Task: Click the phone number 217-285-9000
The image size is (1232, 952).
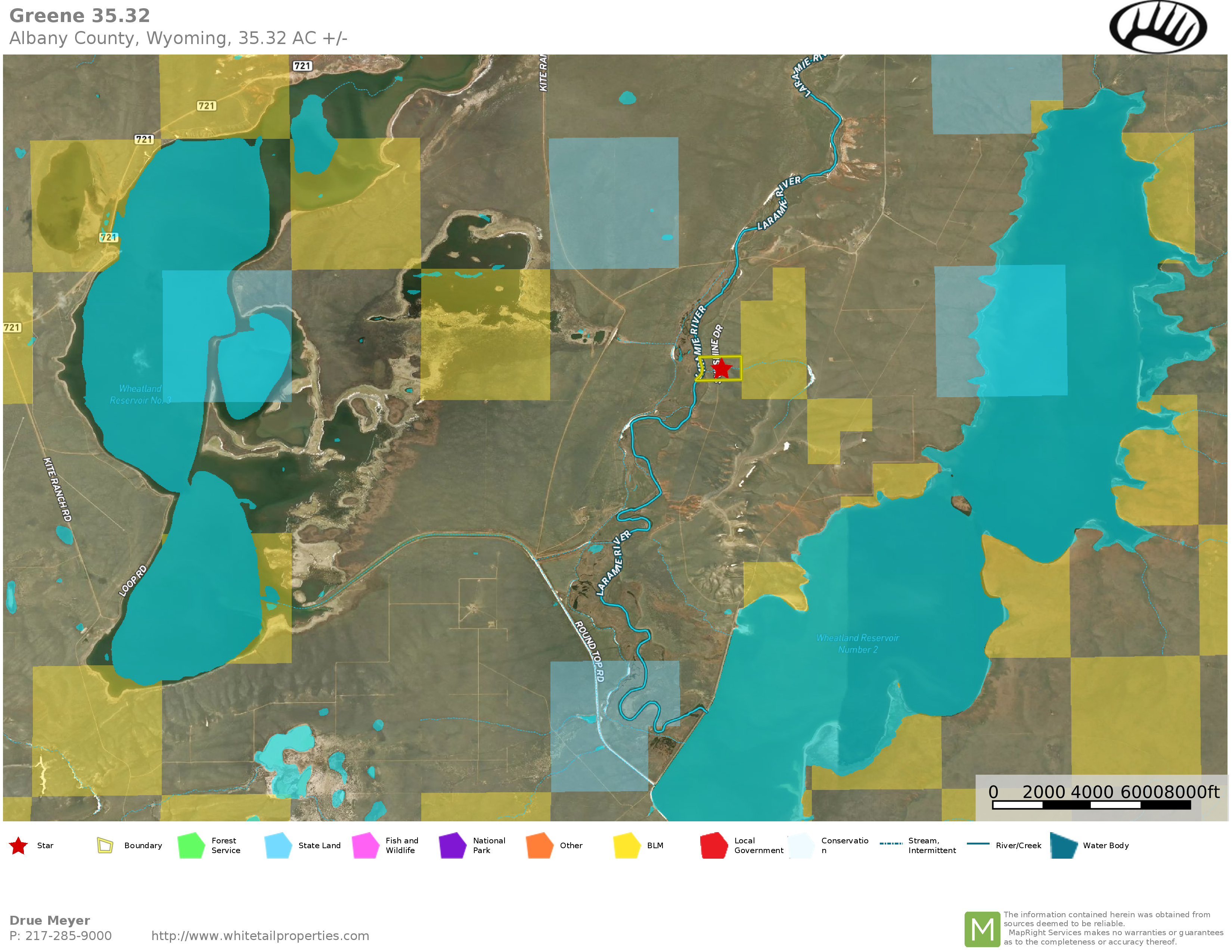Action: [x=68, y=936]
